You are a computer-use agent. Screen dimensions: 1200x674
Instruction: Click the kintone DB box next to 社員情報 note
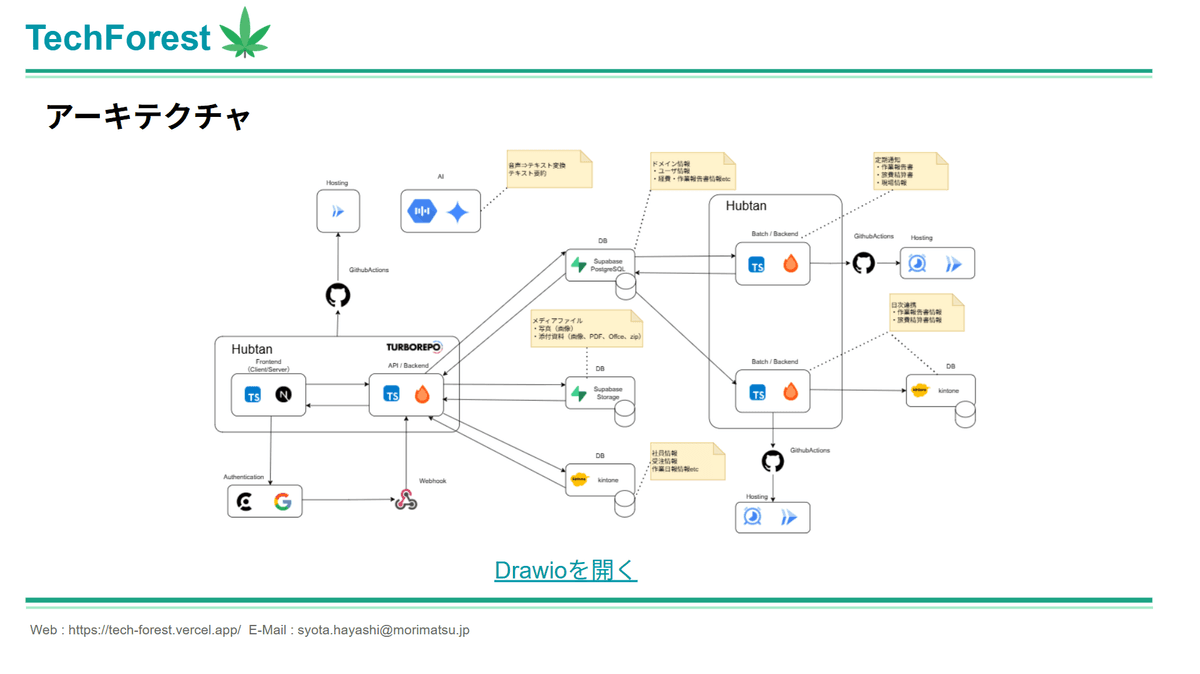click(599, 481)
